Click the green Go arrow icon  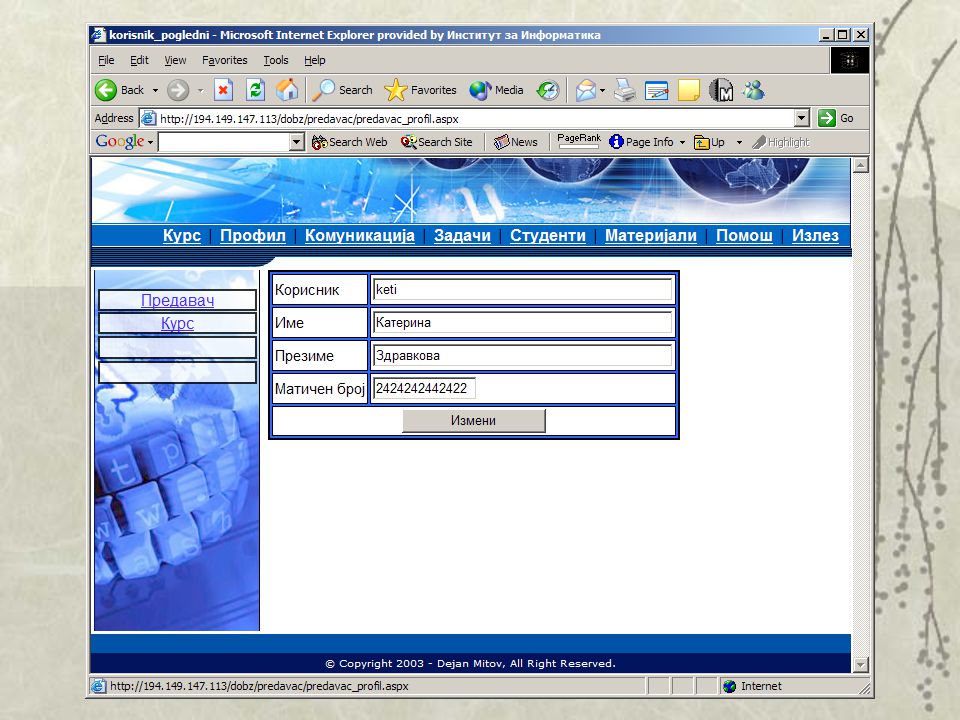click(x=827, y=118)
